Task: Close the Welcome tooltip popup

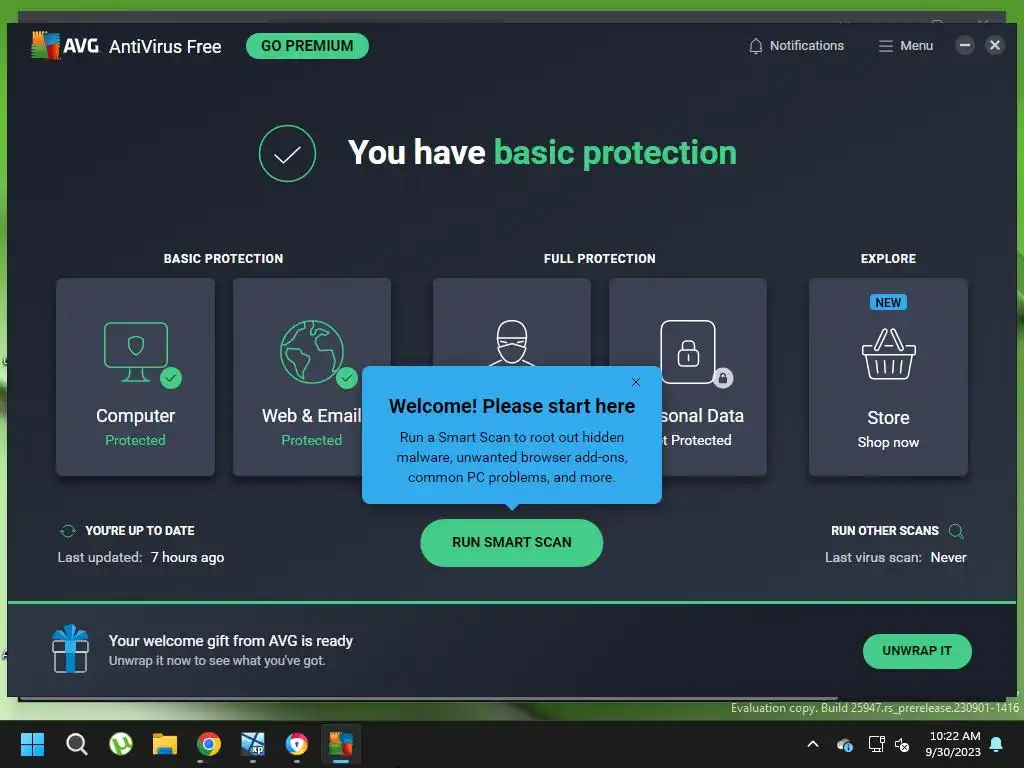Action: 635,382
